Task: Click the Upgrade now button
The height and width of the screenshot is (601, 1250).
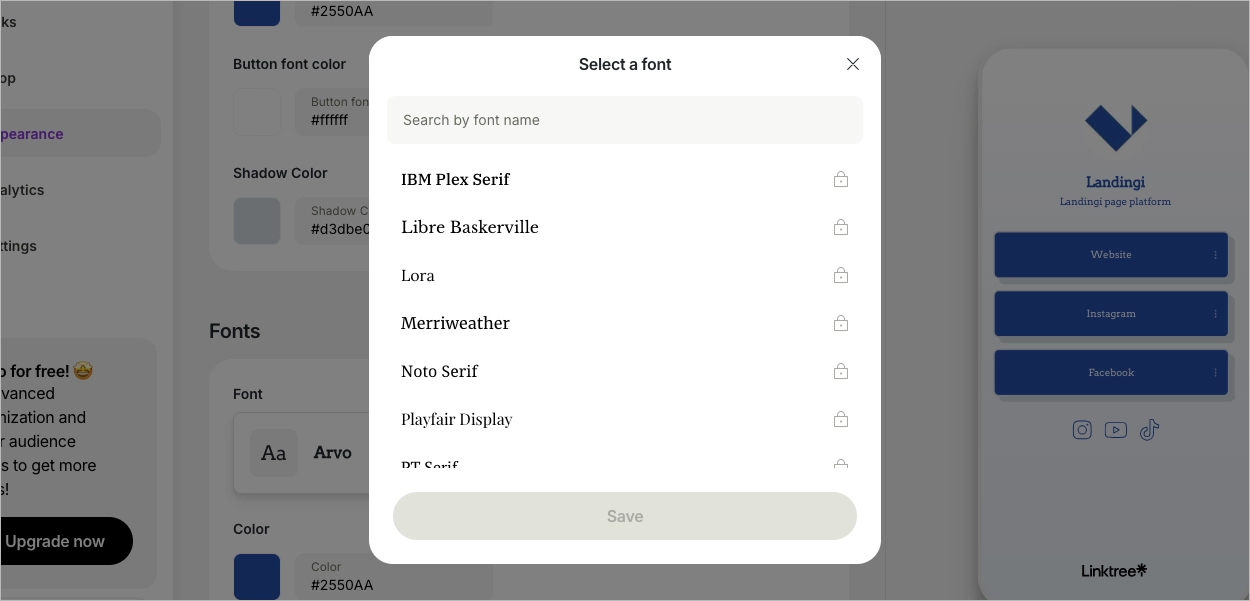Action: click(x=53, y=540)
